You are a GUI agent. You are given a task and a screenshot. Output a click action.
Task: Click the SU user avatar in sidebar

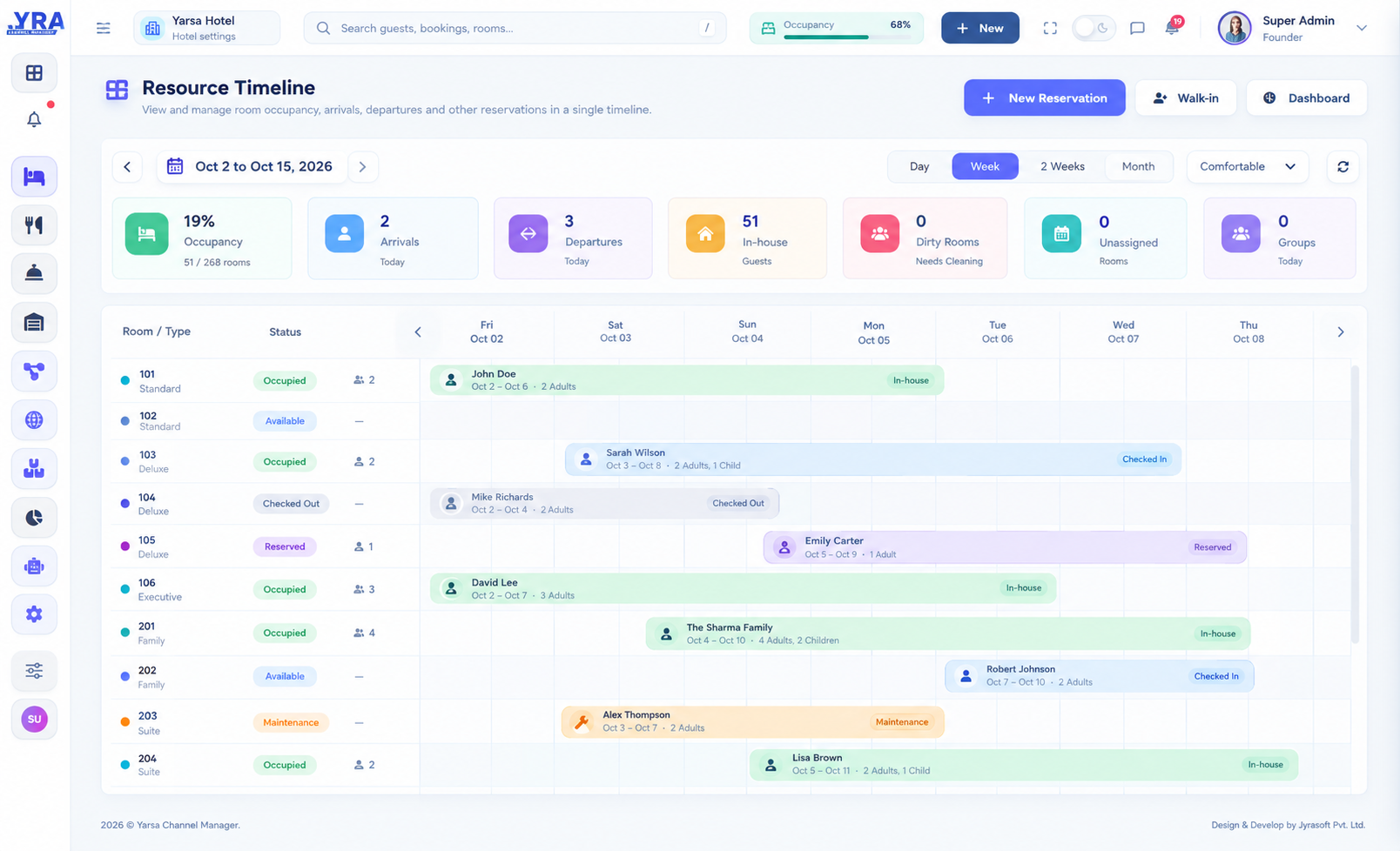tap(34, 720)
